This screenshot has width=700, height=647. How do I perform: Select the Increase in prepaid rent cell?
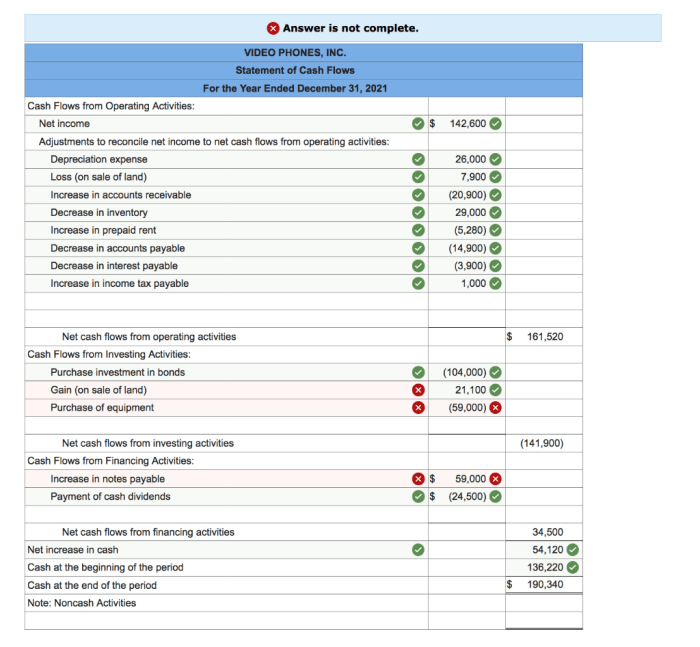[x=226, y=230]
